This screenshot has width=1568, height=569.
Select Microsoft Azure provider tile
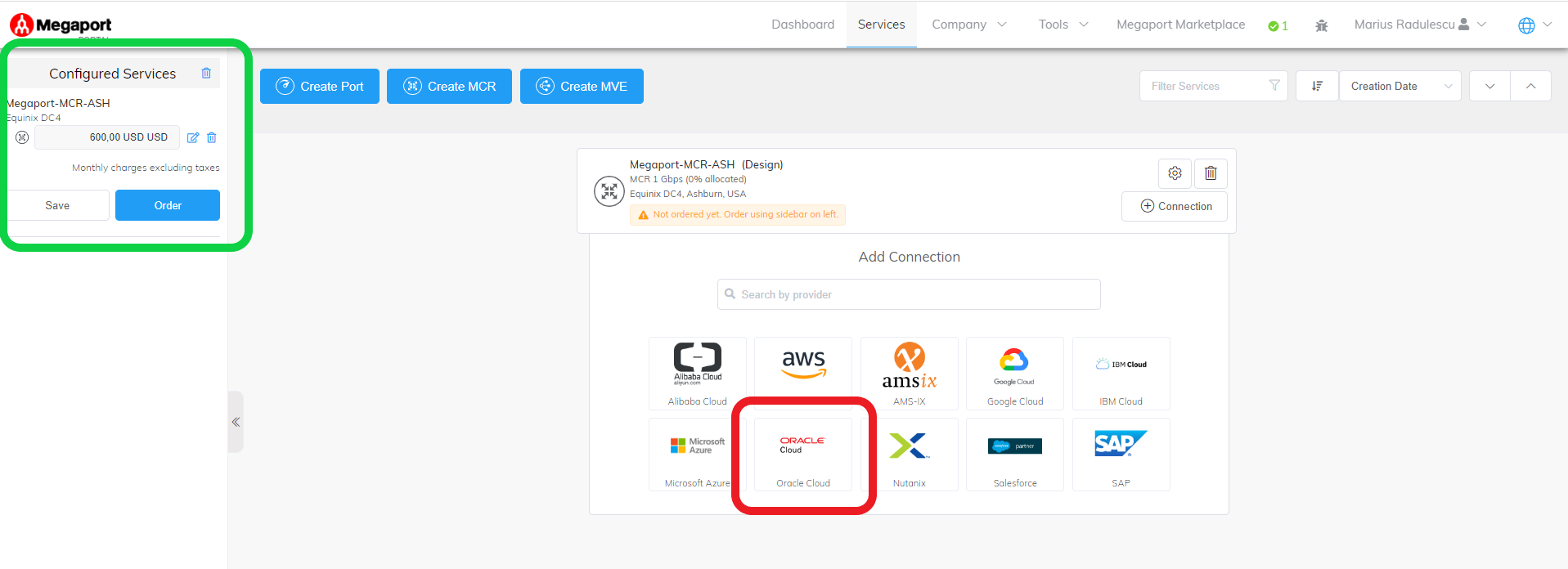(697, 455)
